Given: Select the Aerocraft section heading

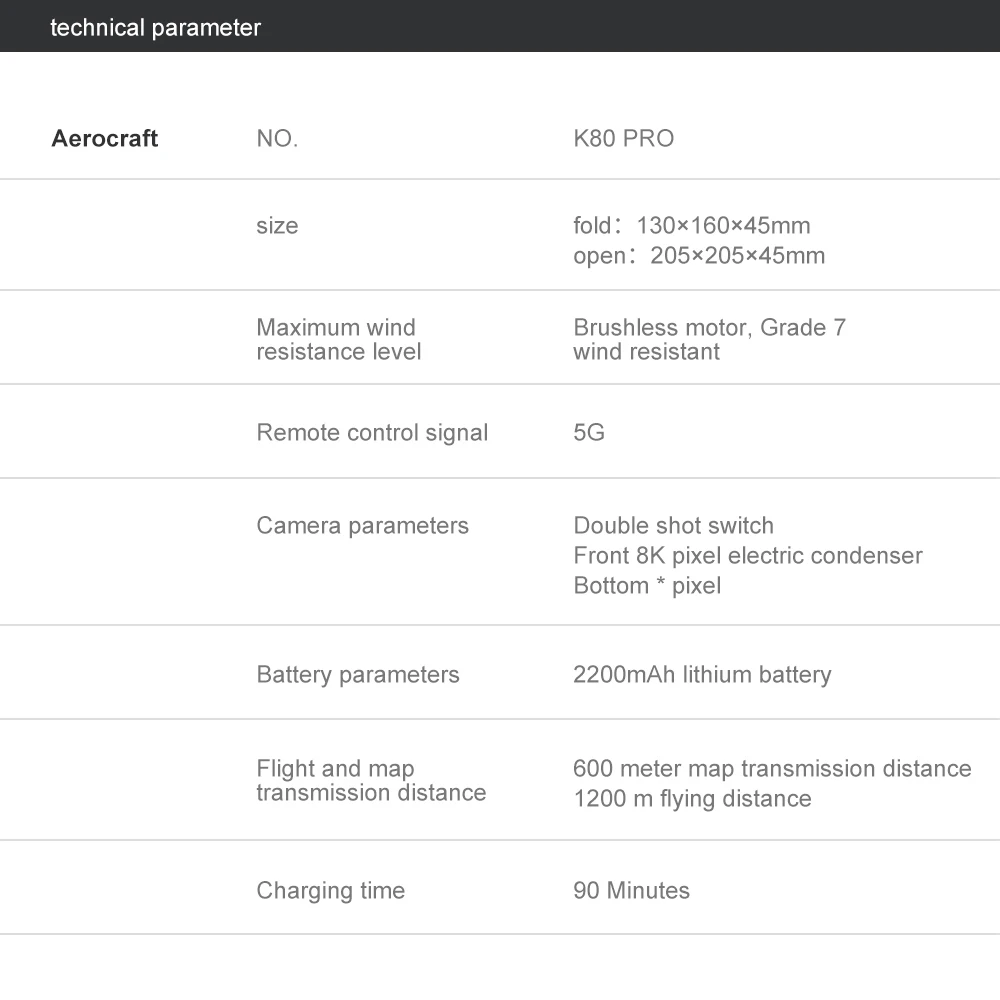Looking at the screenshot, I should [105, 138].
